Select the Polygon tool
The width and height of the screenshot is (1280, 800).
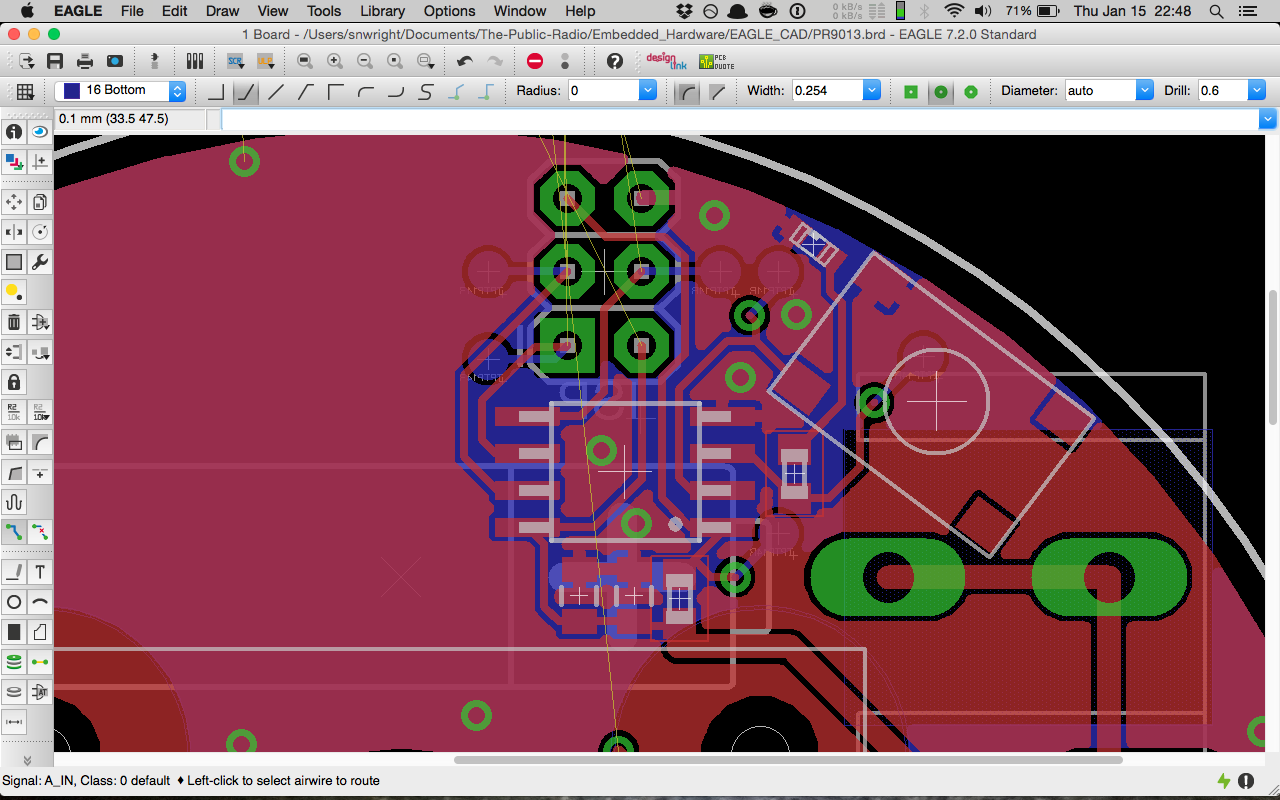point(40,632)
